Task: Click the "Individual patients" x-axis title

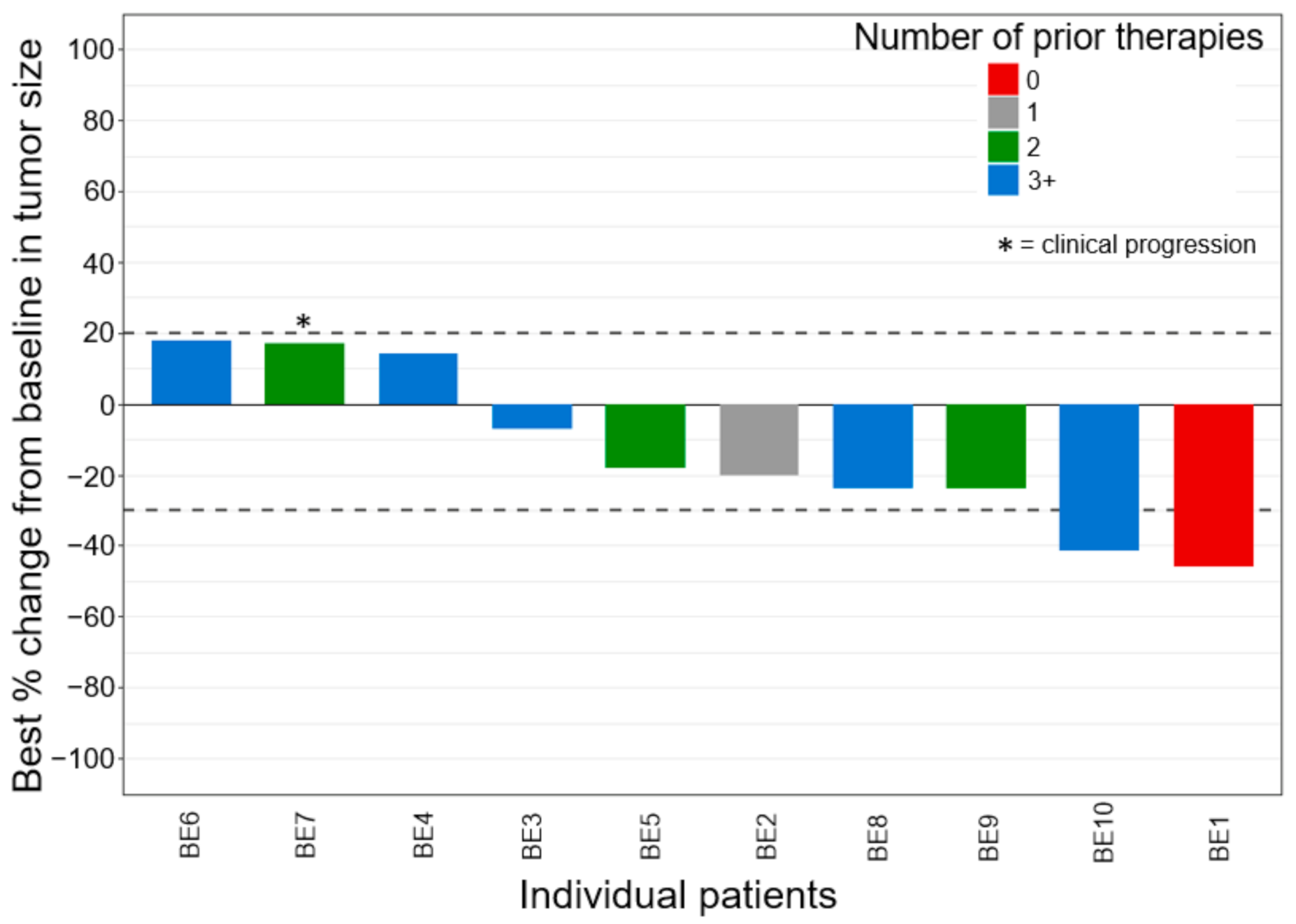Action: click(677, 895)
